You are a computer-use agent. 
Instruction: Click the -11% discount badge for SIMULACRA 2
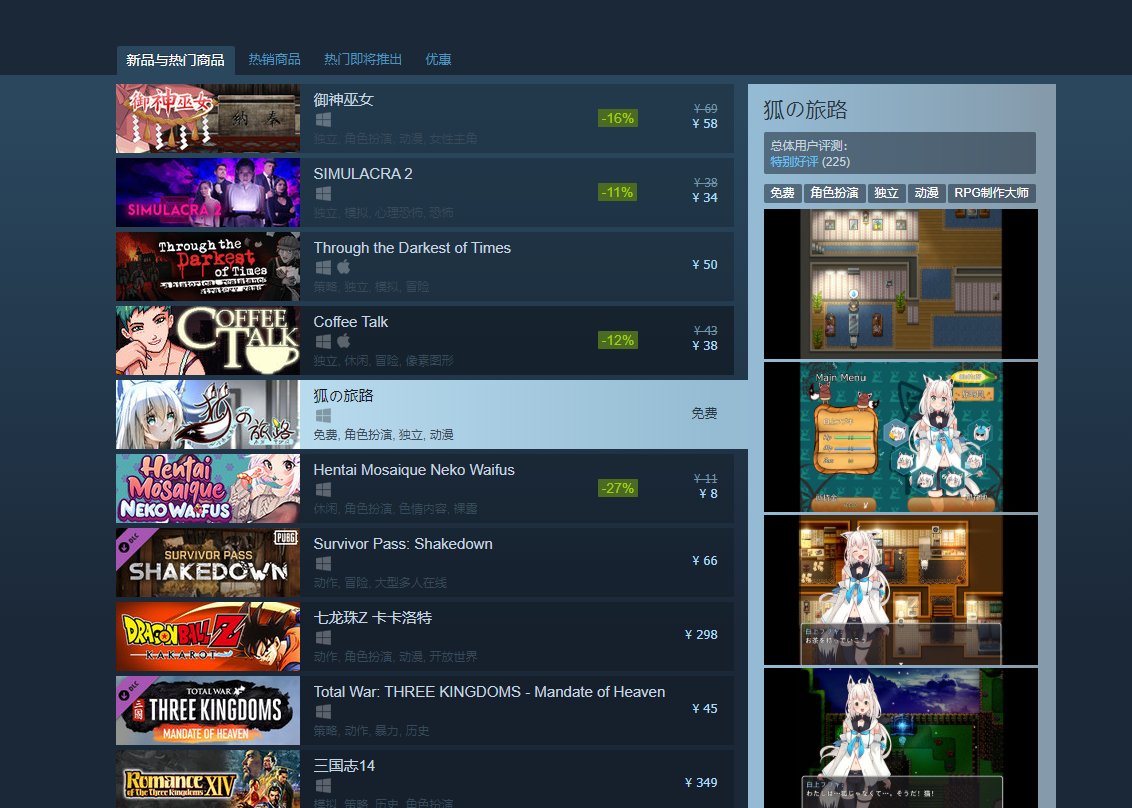[617, 193]
